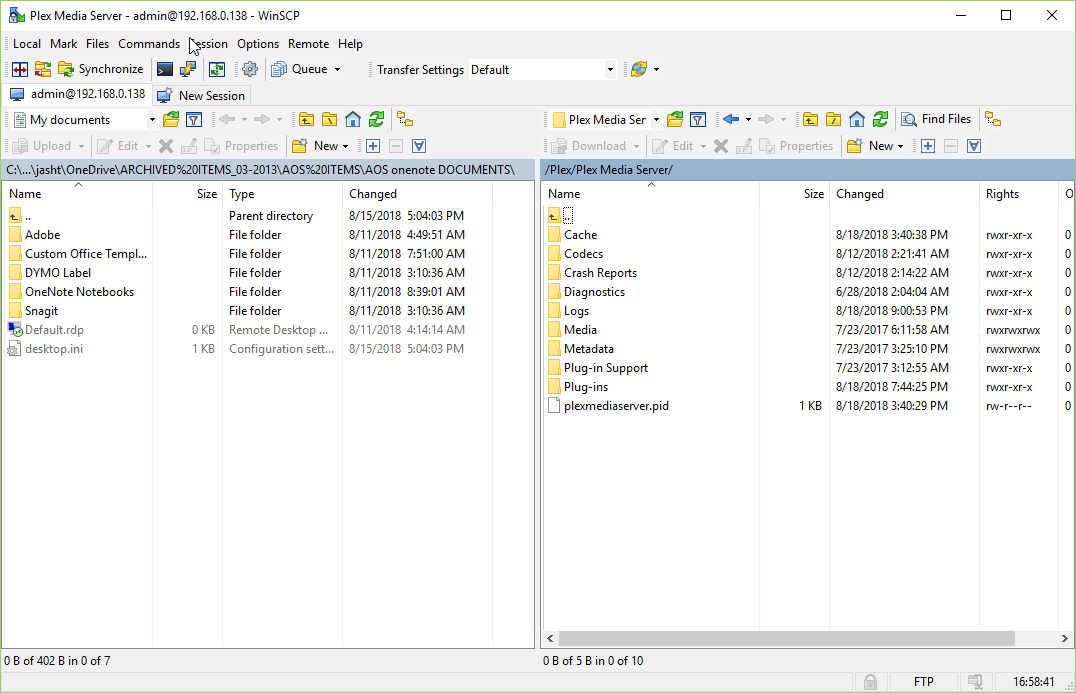Go to local home directory icon
This screenshot has width=1076, height=693.
(353, 119)
